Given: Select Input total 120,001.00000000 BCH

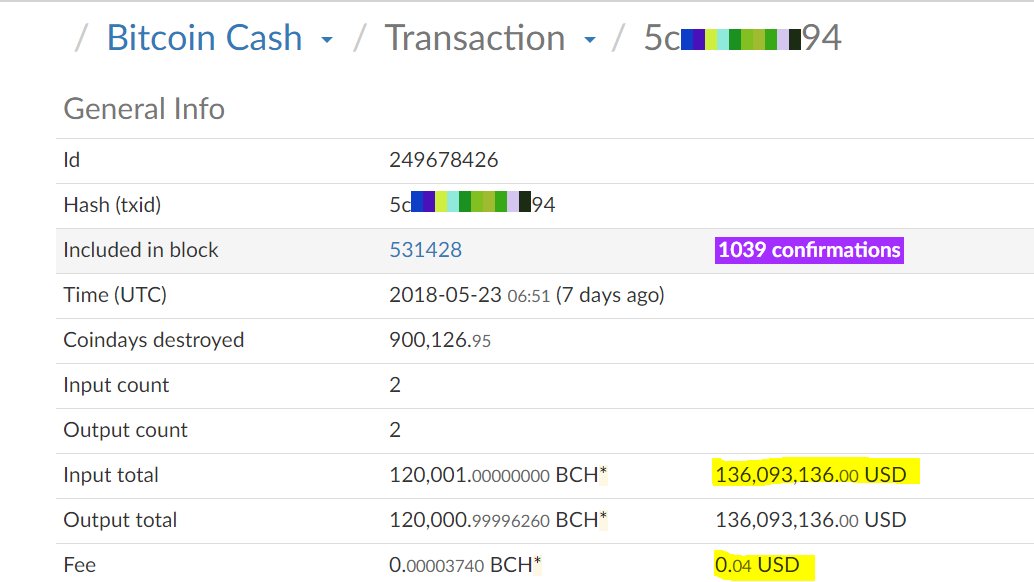Looking at the screenshot, I should coord(498,475).
